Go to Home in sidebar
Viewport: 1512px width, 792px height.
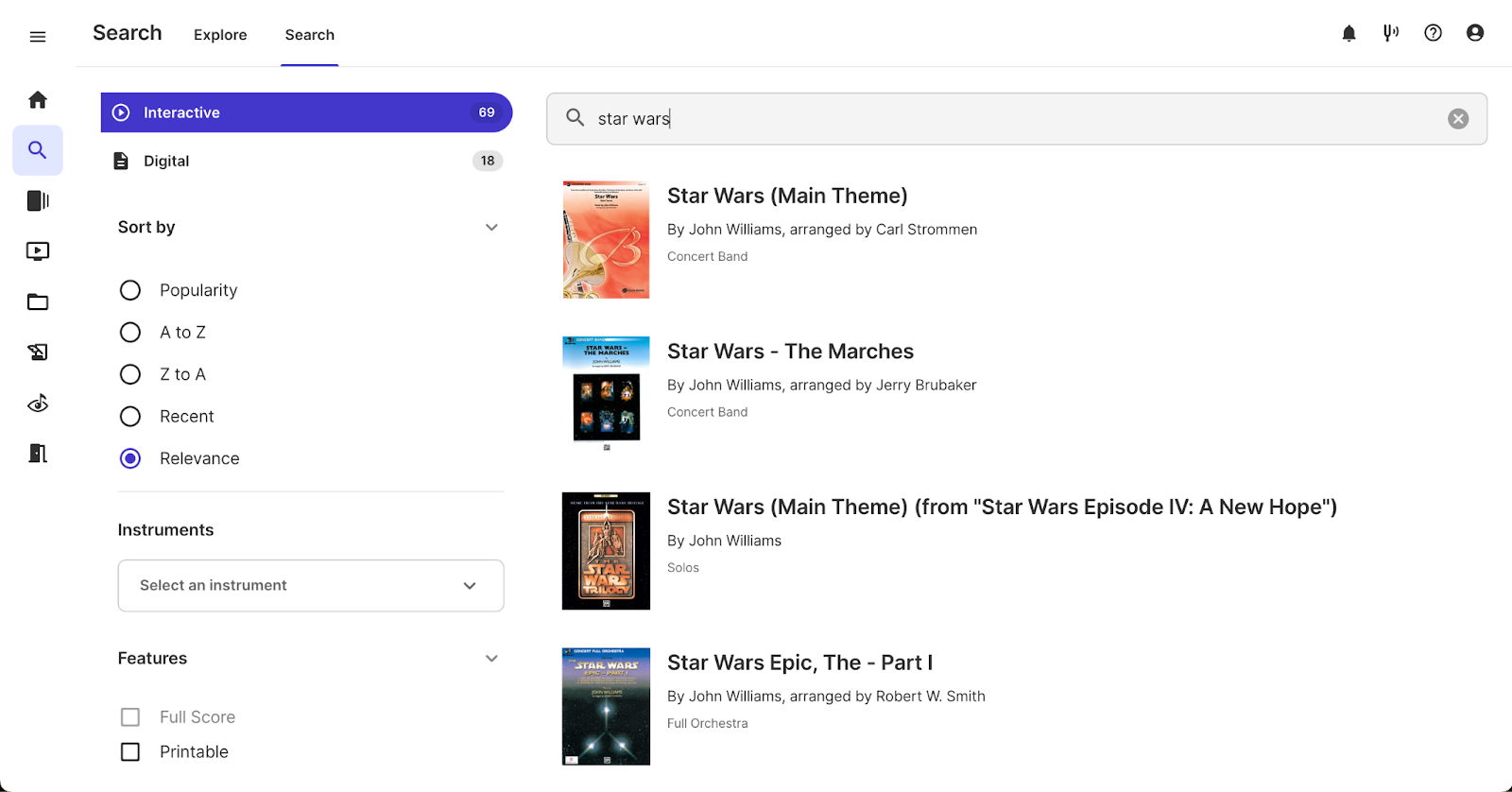click(38, 99)
